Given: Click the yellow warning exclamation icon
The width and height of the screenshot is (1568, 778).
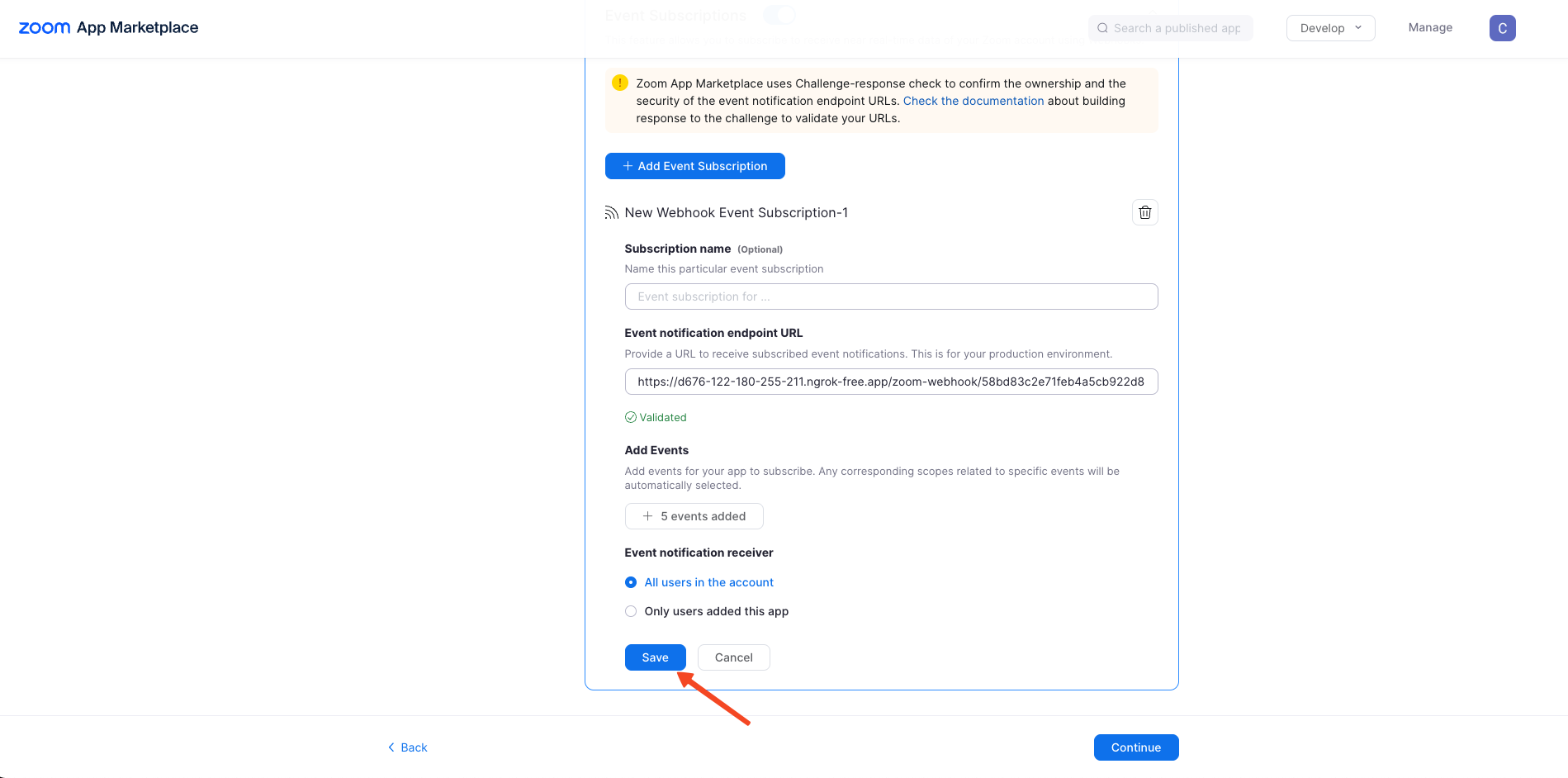Looking at the screenshot, I should tap(620, 83).
